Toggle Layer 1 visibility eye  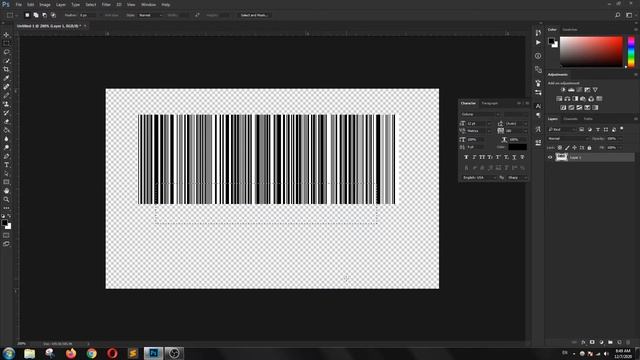550,157
